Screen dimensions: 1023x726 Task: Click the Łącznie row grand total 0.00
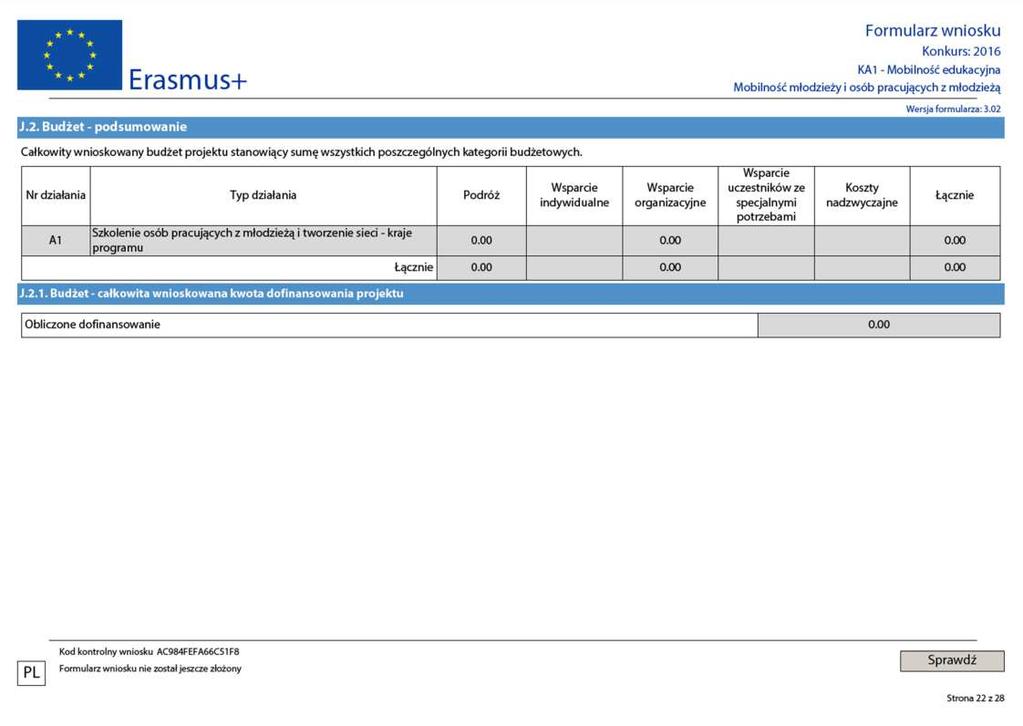(x=954, y=267)
